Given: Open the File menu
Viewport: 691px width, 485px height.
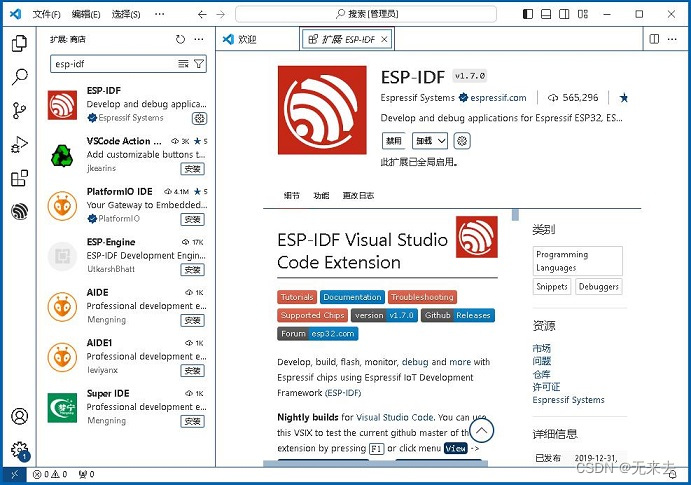Looking at the screenshot, I should click(46, 15).
